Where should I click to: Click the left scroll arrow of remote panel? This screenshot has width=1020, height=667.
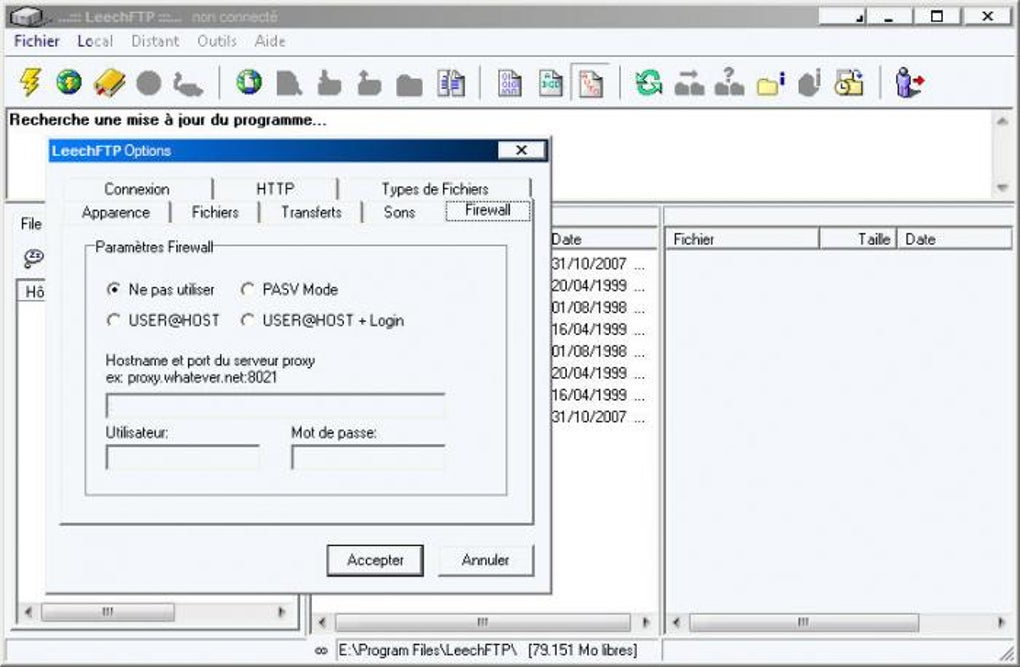coord(676,623)
